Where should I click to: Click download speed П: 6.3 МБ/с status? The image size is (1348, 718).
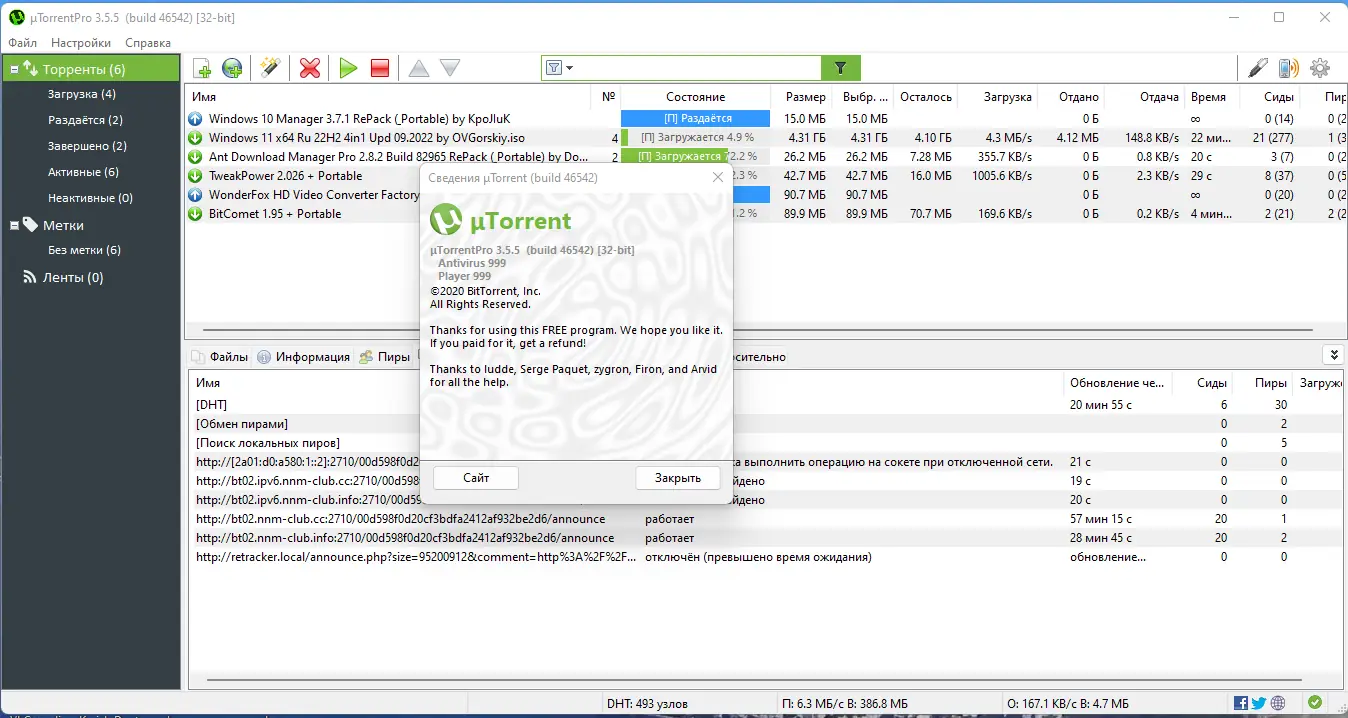tap(844, 704)
